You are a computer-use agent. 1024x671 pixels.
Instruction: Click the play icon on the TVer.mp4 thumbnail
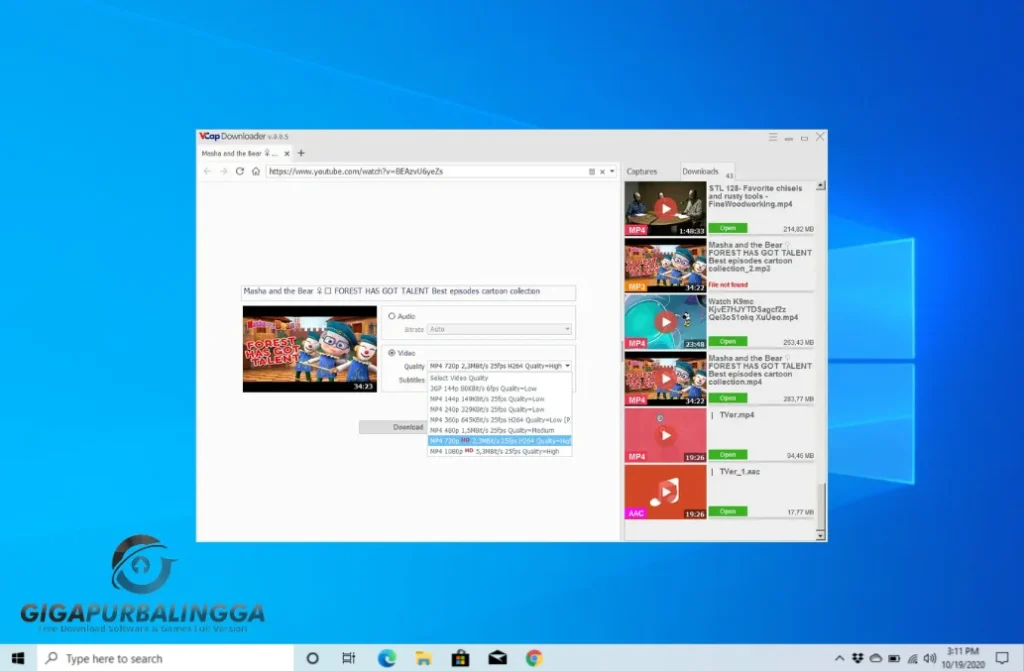click(x=664, y=434)
